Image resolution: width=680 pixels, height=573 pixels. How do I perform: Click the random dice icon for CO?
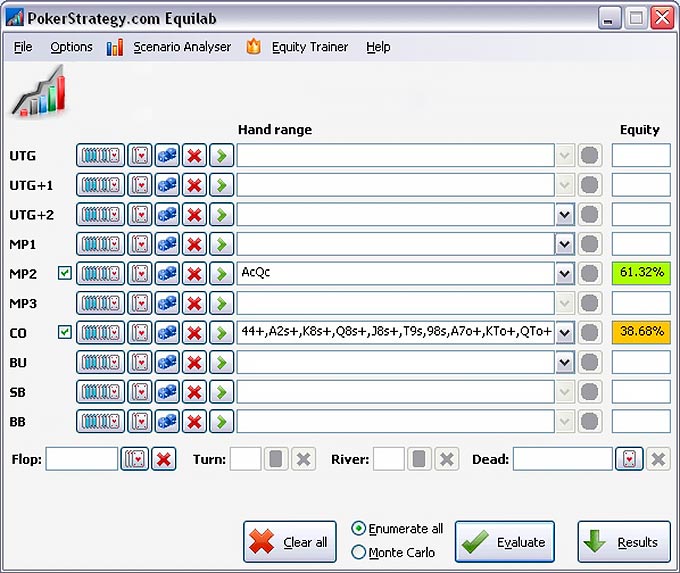pos(166,332)
